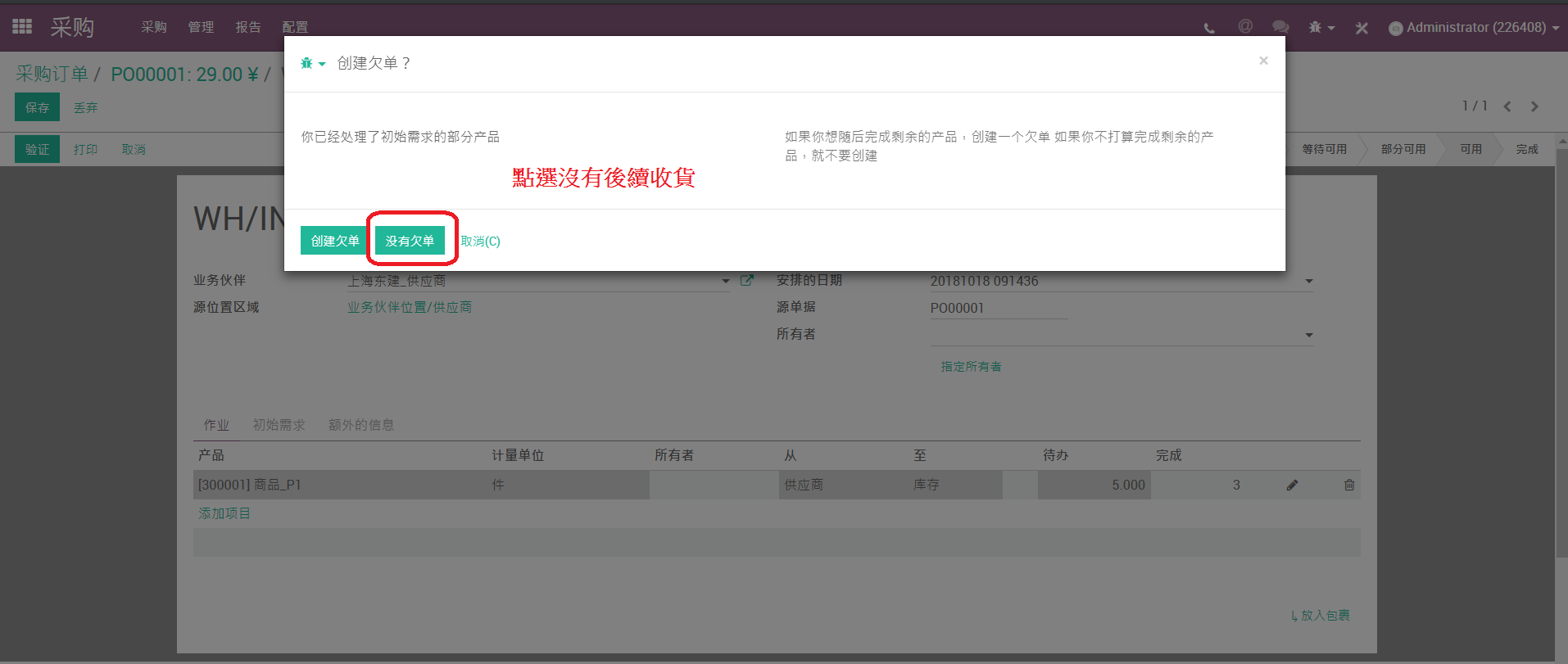
Task: Click the completed quantity cell showing 3
Action: [1198, 485]
